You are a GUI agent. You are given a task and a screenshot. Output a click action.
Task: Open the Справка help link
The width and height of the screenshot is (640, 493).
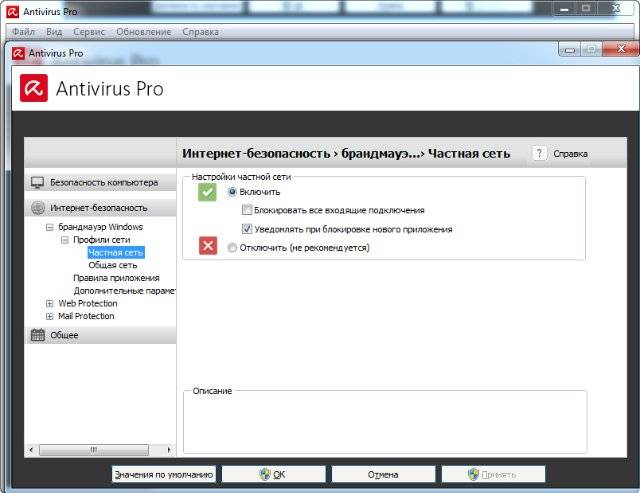570,154
